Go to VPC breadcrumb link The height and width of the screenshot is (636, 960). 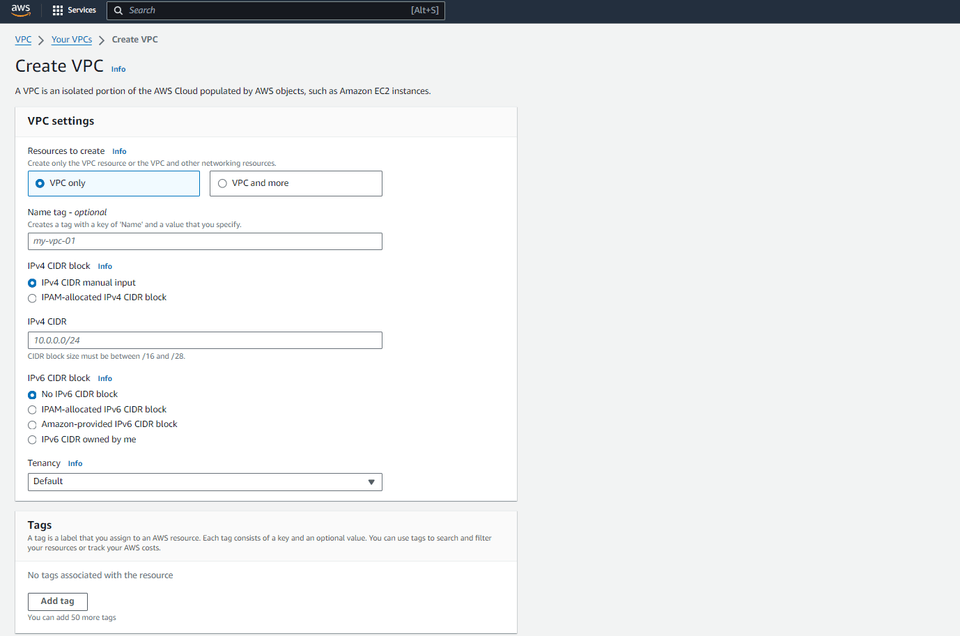point(23,40)
